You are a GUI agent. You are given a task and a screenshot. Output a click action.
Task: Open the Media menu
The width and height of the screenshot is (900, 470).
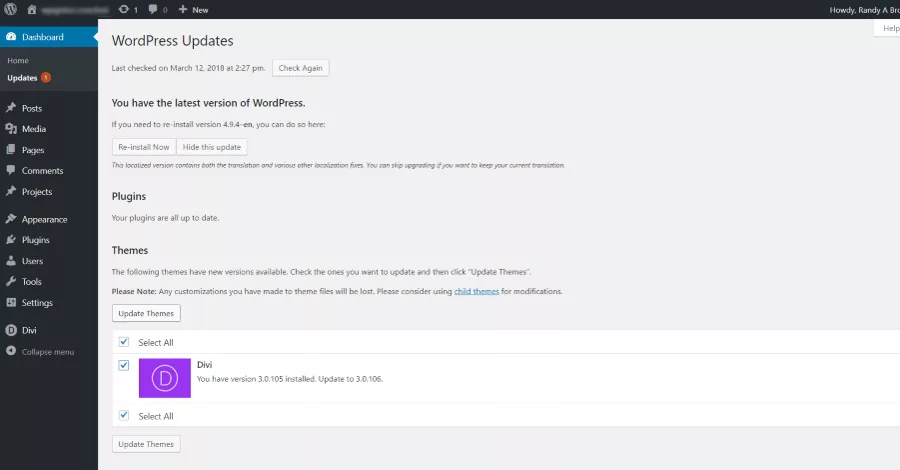(34, 129)
